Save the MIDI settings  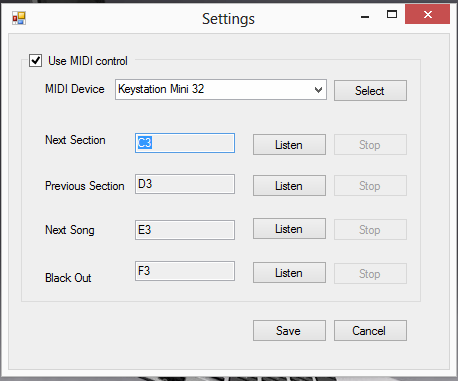pos(289,331)
